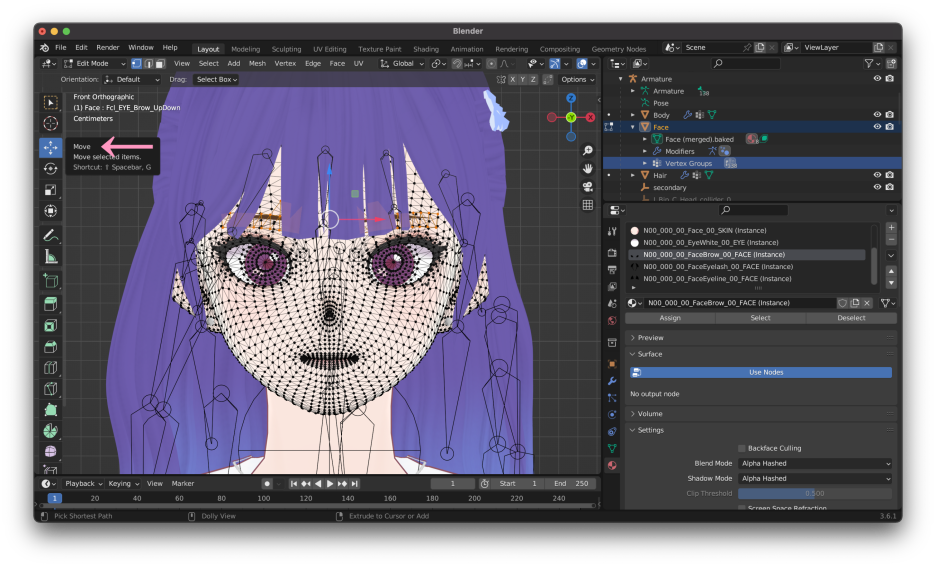Toggle the camera view icon
The image size is (936, 567).
[588, 187]
